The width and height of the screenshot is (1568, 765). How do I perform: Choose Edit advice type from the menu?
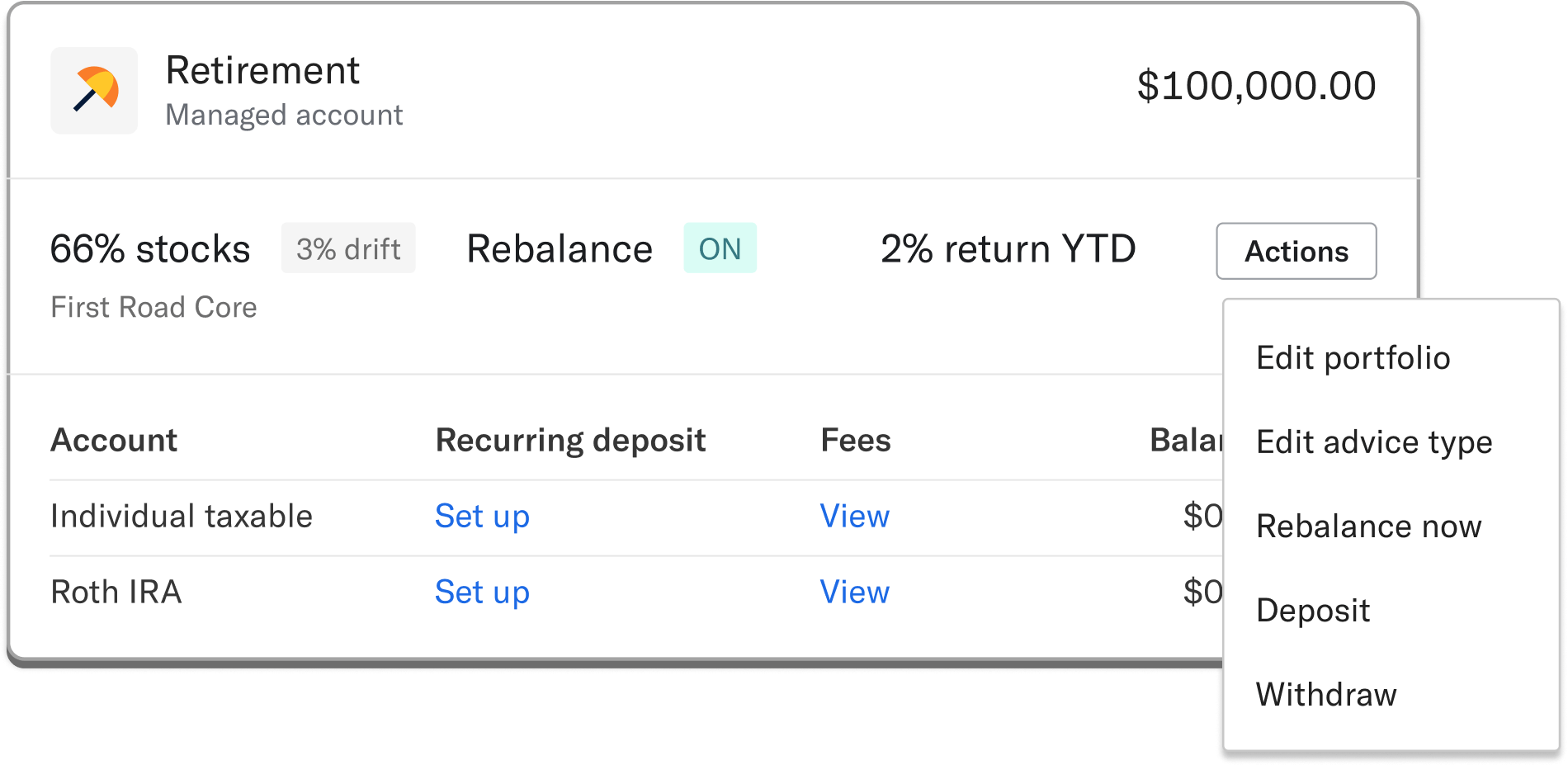pos(1372,442)
